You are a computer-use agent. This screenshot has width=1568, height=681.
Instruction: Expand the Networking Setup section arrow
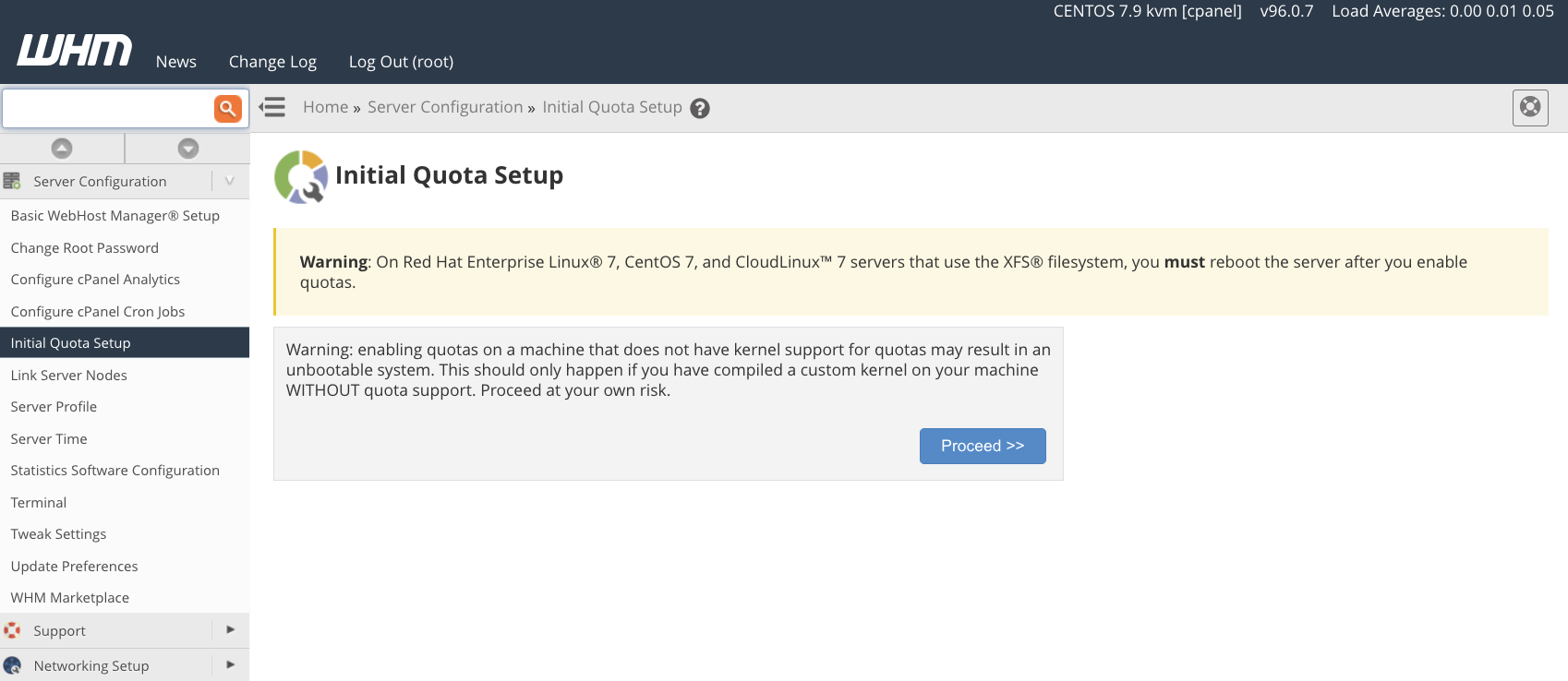(230, 664)
